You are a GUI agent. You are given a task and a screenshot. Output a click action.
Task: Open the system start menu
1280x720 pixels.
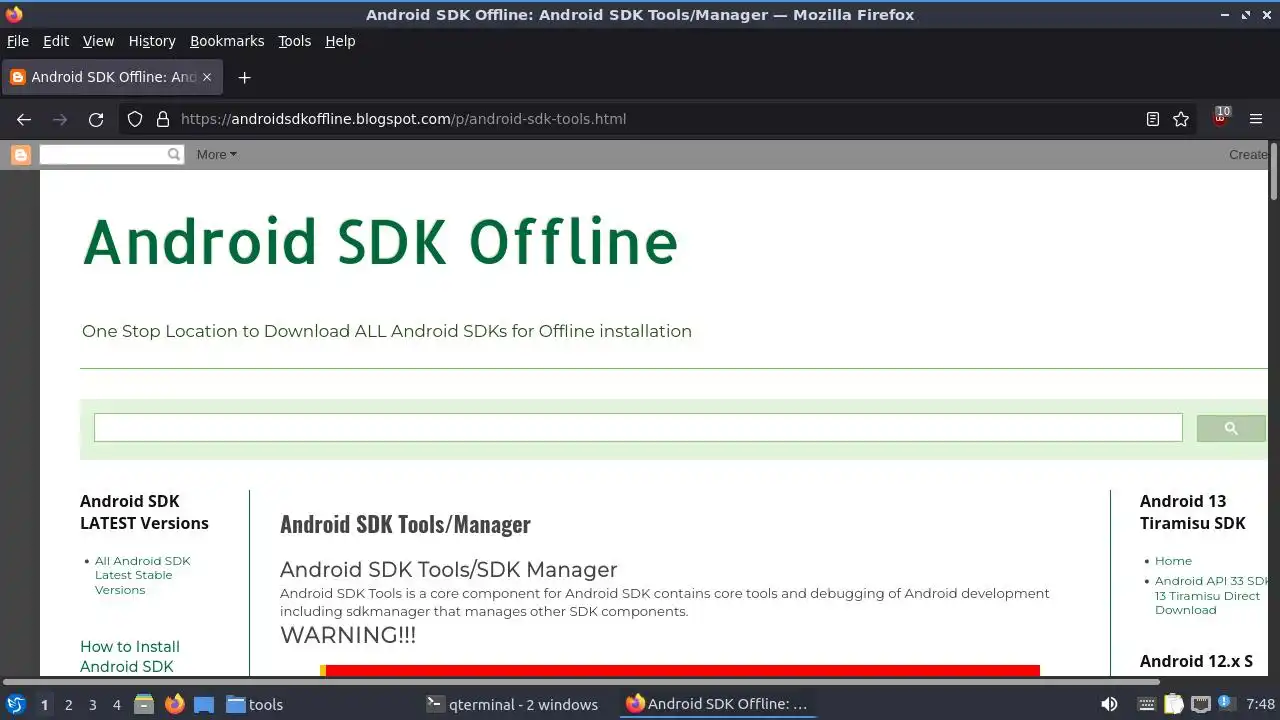pyautogui.click(x=16, y=704)
